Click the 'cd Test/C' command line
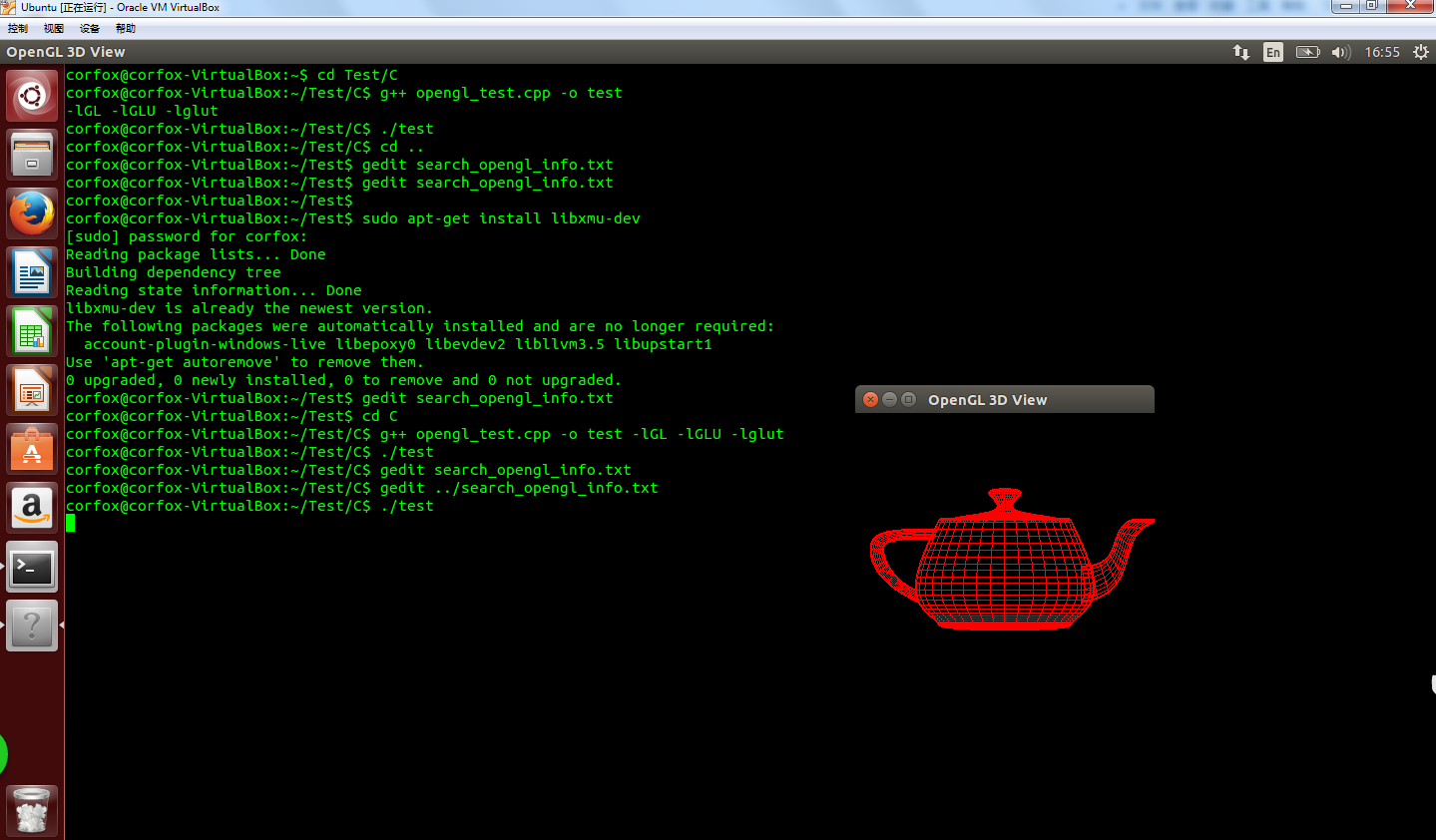The width and height of the screenshot is (1436, 840). tap(232, 75)
